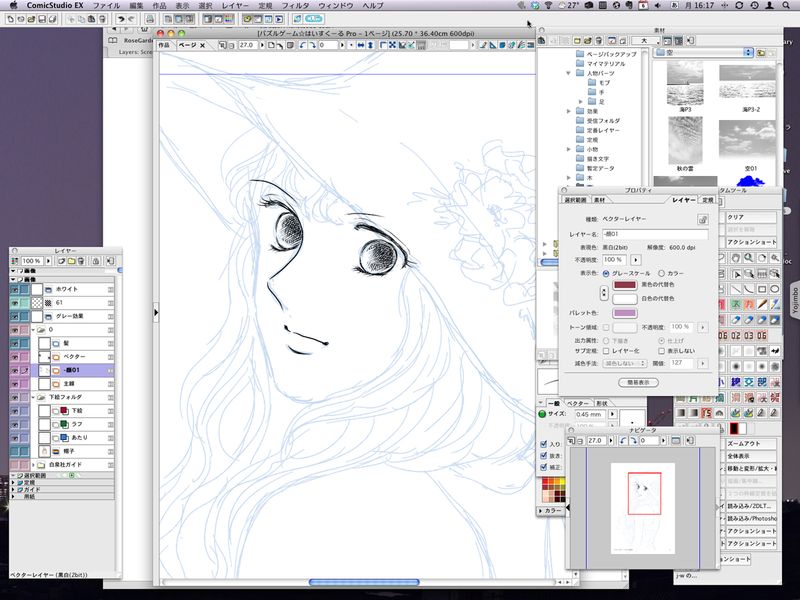Click the Undo arrow in the main toolbar

tap(121, 19)
